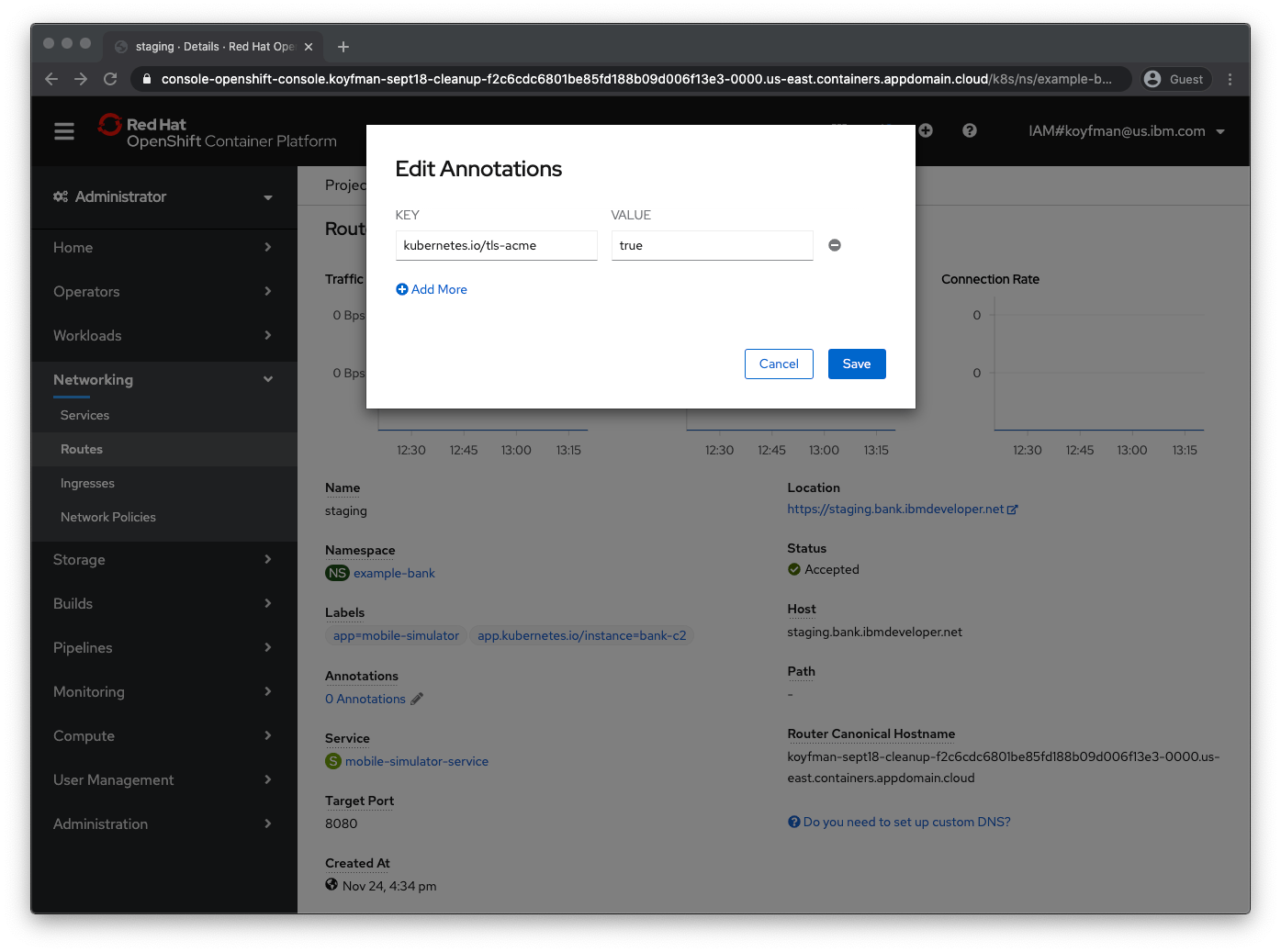Screen dimensions: 1281x952
Task: Open the custom DNS setup link
Action: (905, 821)
